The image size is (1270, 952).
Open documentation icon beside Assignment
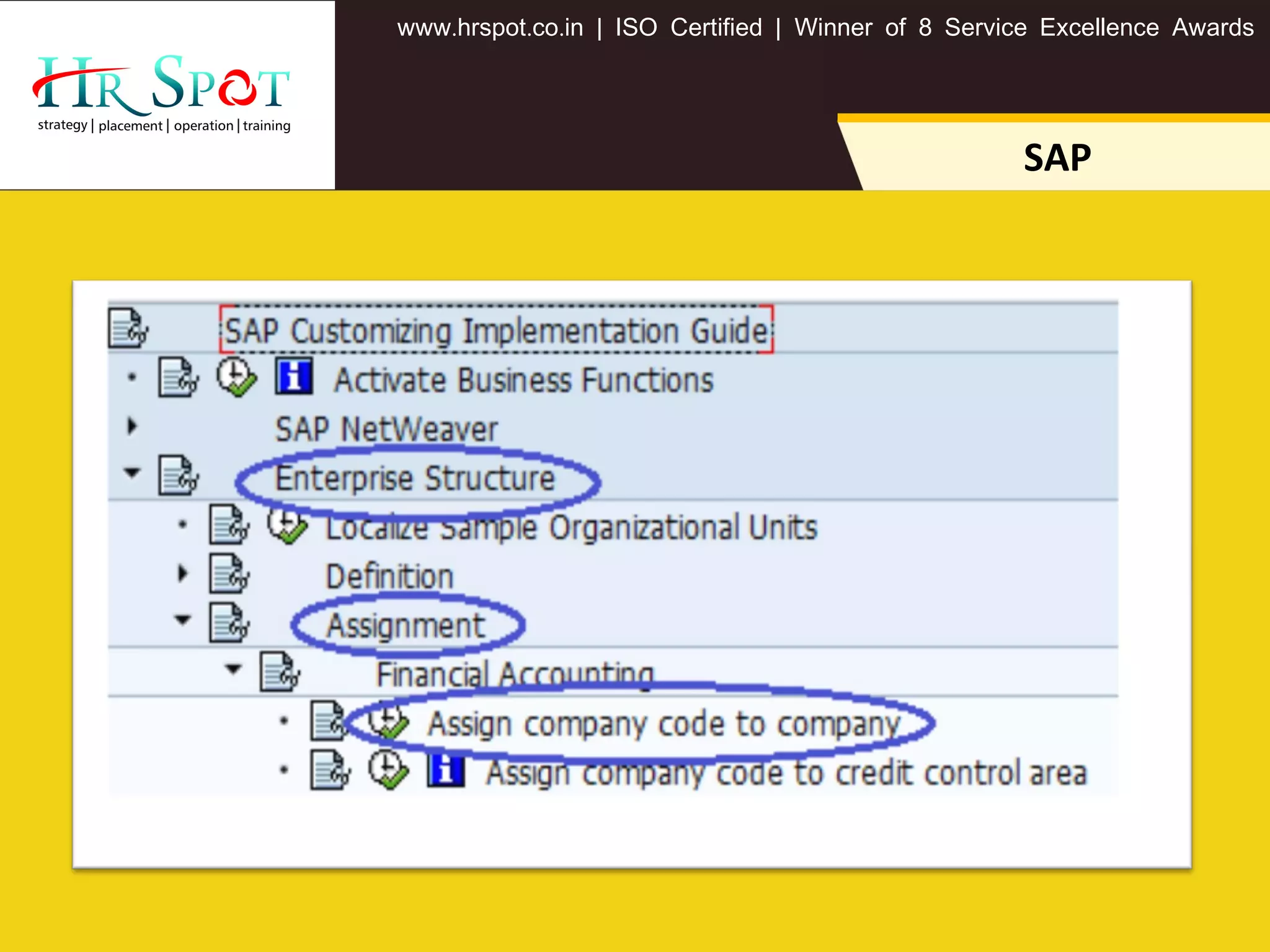[229, 622]
